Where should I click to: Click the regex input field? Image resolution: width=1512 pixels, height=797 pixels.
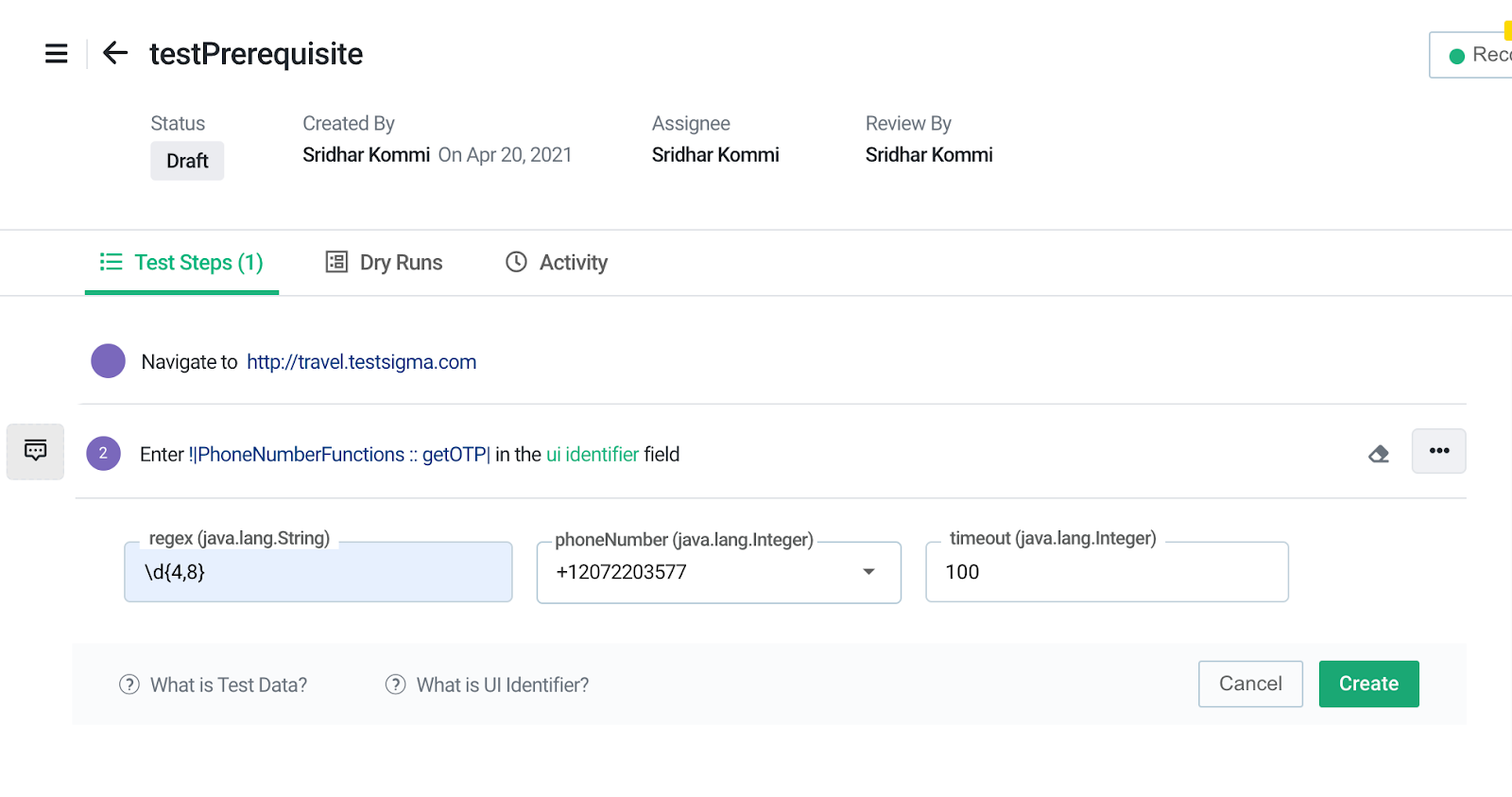click(x=318, y=572)
